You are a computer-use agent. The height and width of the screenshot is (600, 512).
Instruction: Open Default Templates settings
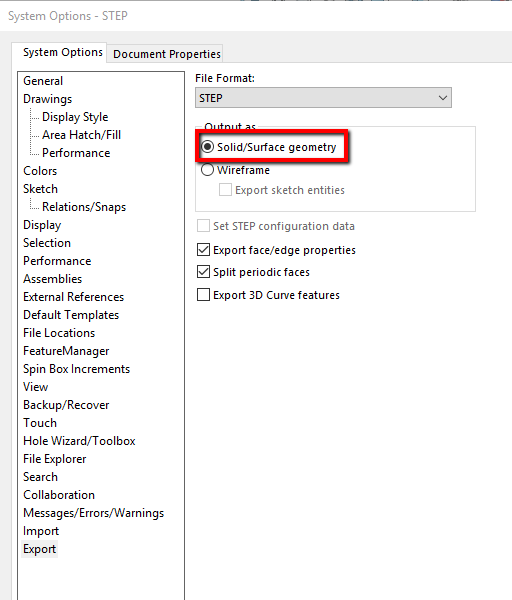[71, 315]
